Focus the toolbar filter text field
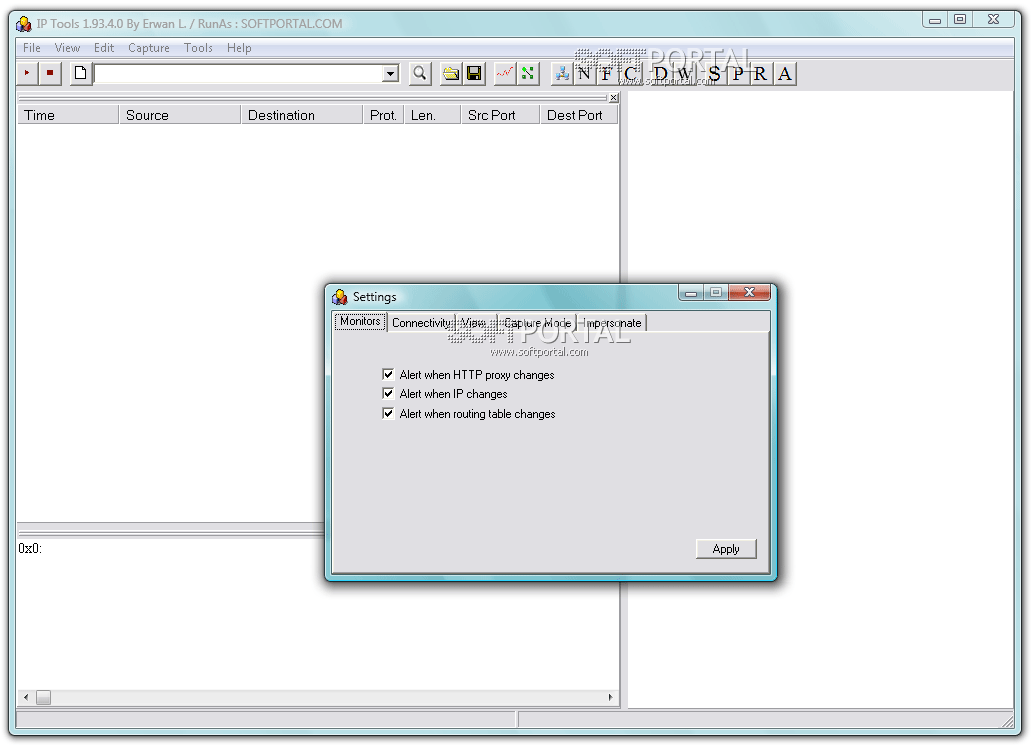The image size is (1032, 748). click(x=239, y=73)
